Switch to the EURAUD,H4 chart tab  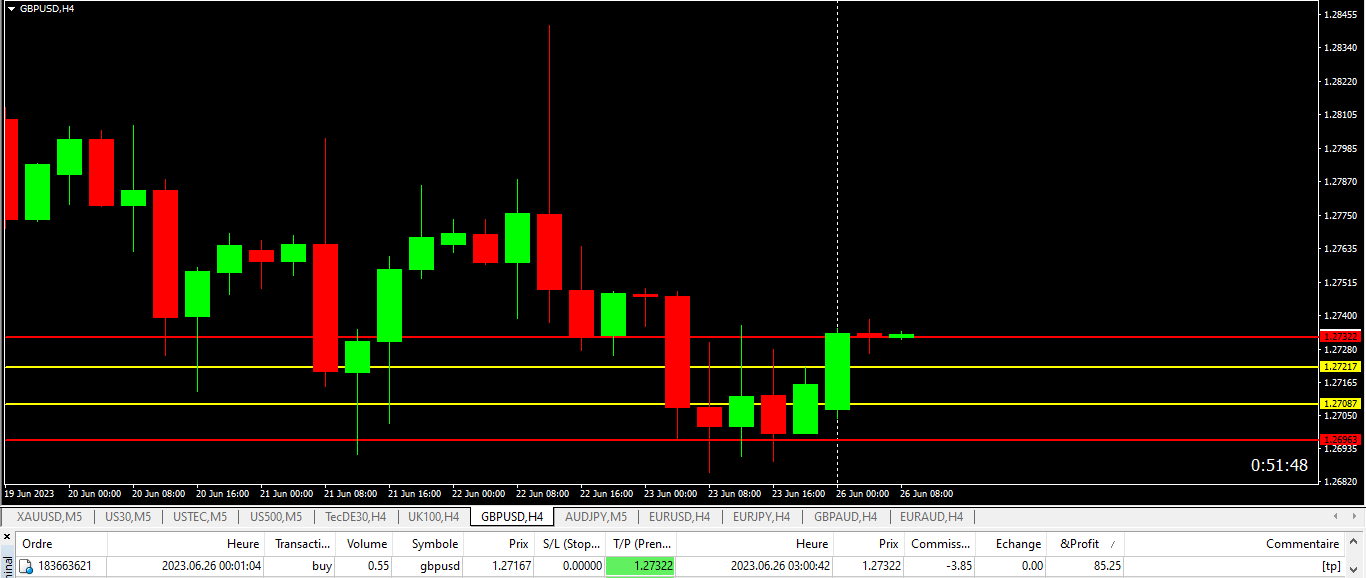(x=931, y=517)
